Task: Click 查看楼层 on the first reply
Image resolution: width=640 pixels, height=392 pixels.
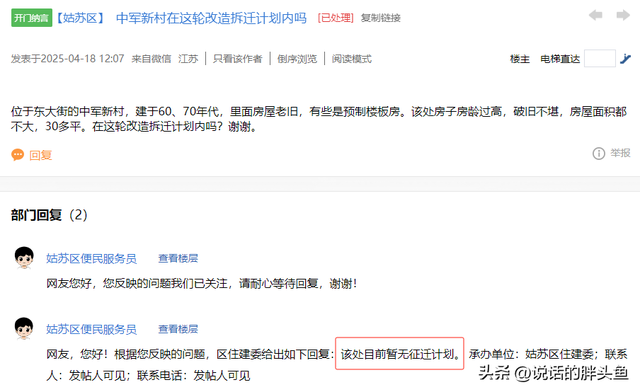Action: pyautogui.click(x=178, y=258)
